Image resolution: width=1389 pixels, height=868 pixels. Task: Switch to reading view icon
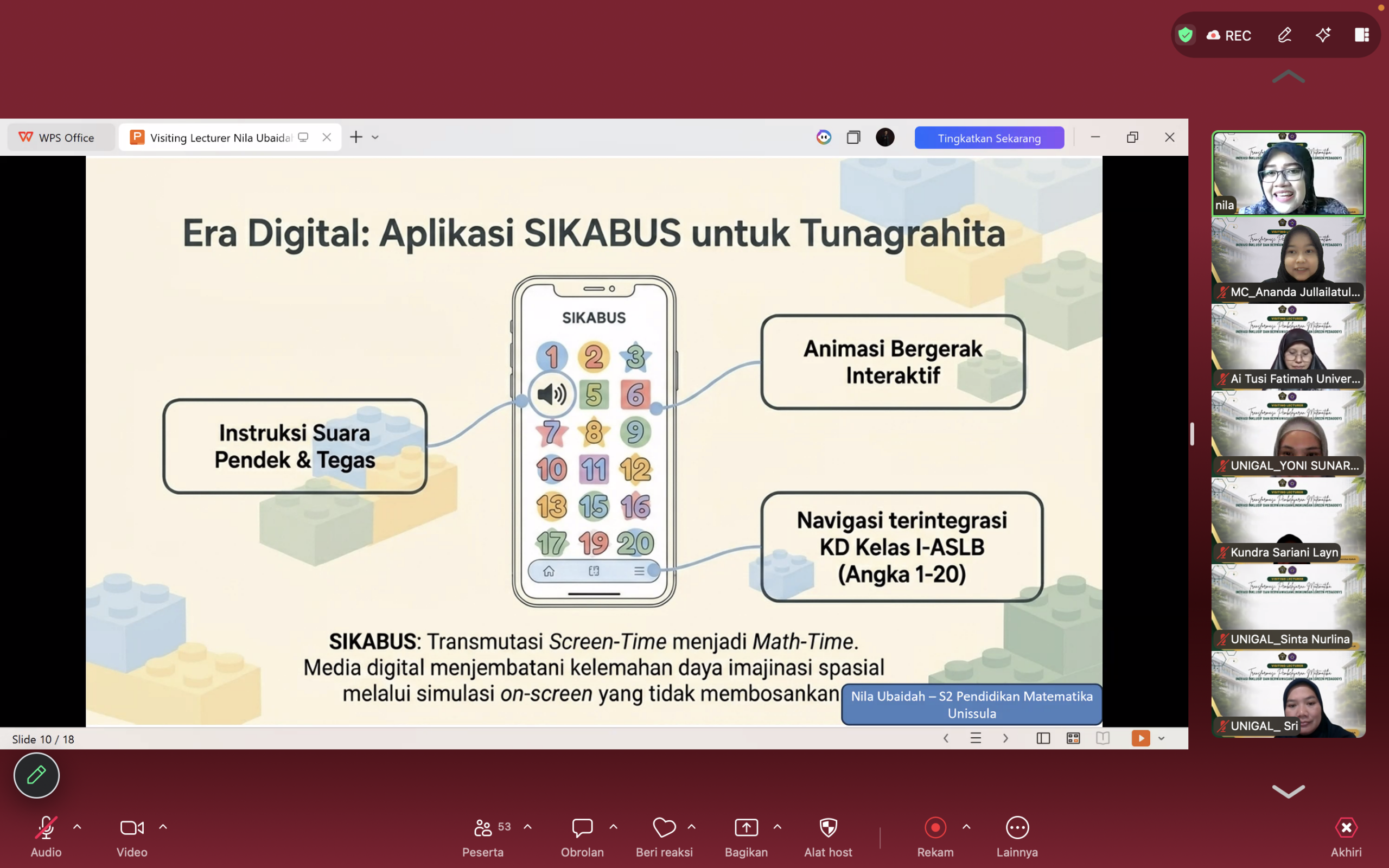[1103, 738]
